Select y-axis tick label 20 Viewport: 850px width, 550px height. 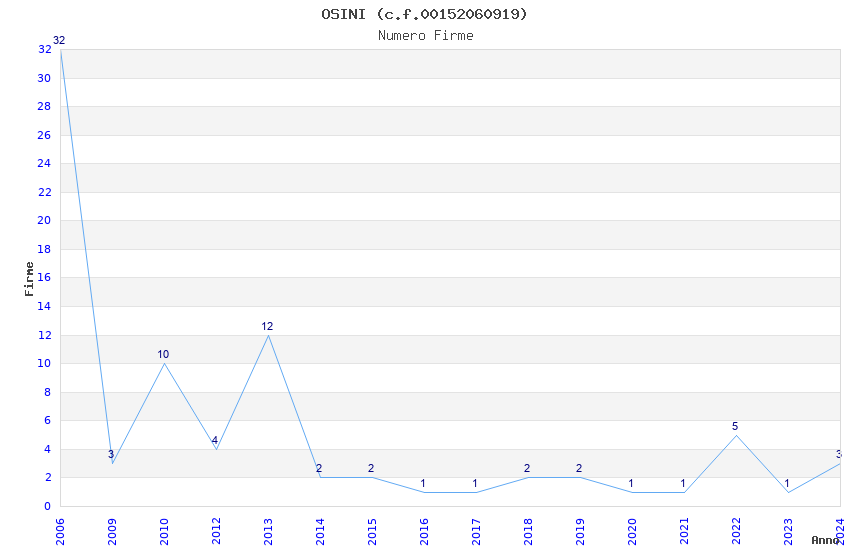(44, 221)
